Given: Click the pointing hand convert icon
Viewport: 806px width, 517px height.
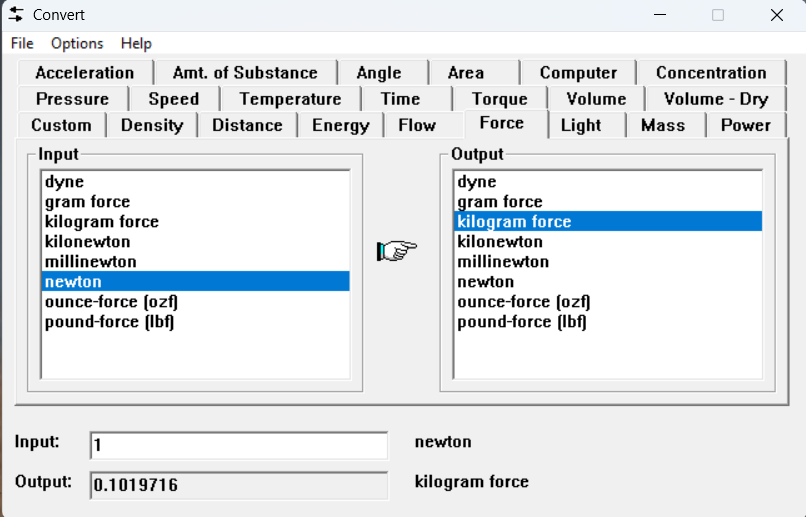Looking at the screenshot, I should point(397,251).
